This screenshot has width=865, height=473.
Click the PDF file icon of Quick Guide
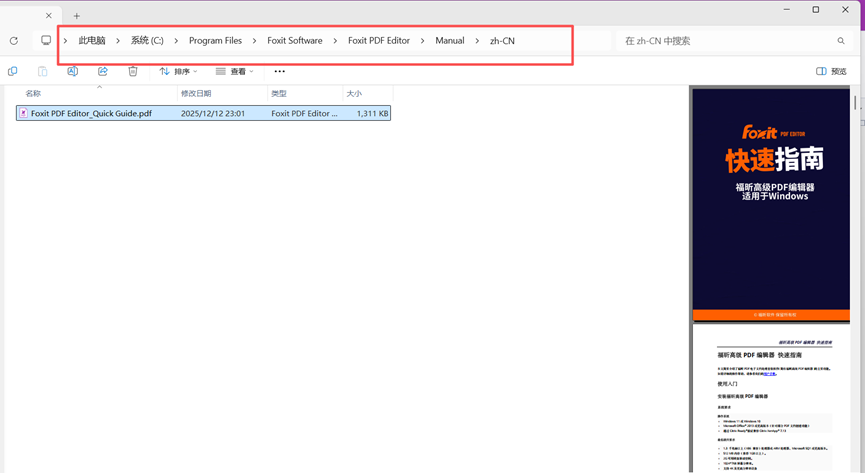point(23,114)
